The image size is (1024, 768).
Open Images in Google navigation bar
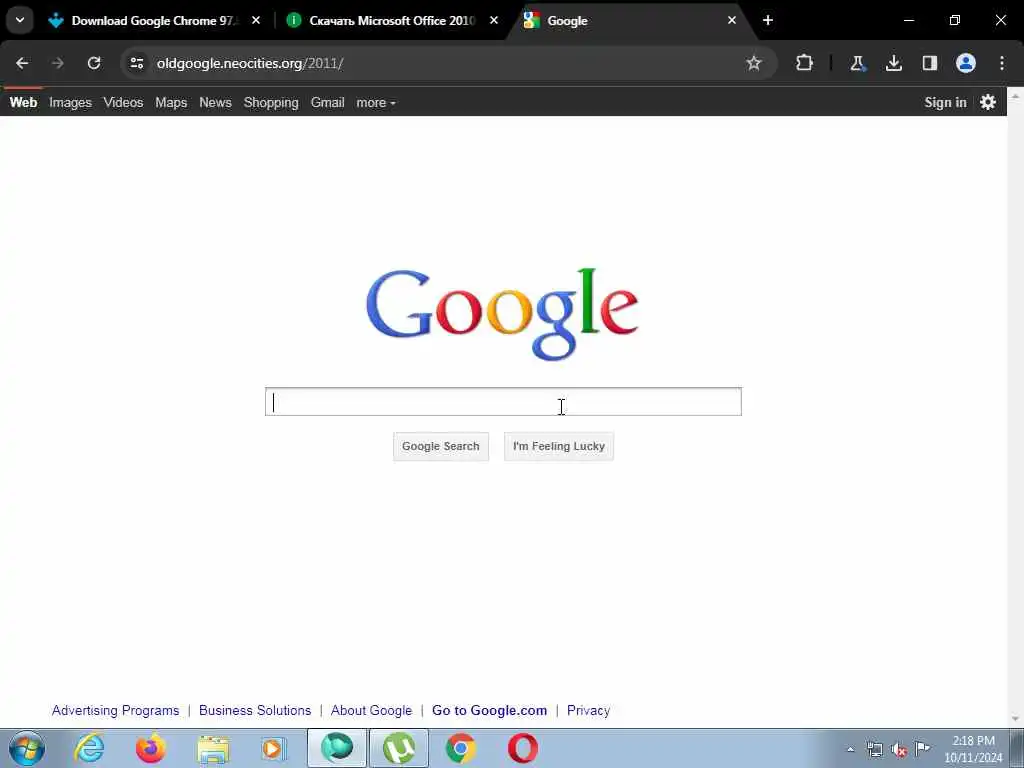(x=71, y=103)
